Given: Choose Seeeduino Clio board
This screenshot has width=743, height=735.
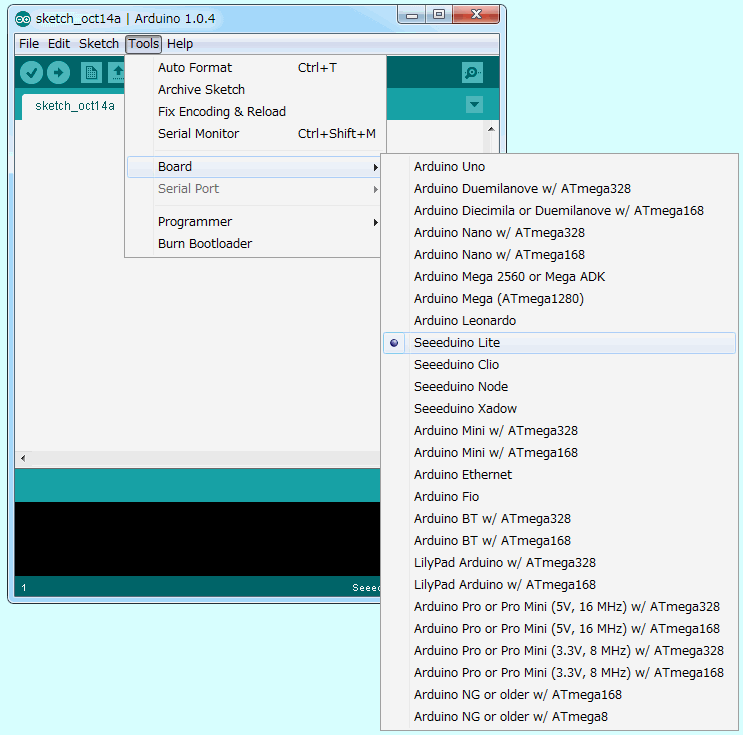Looking at the screenshot, I should coord(559,365).
